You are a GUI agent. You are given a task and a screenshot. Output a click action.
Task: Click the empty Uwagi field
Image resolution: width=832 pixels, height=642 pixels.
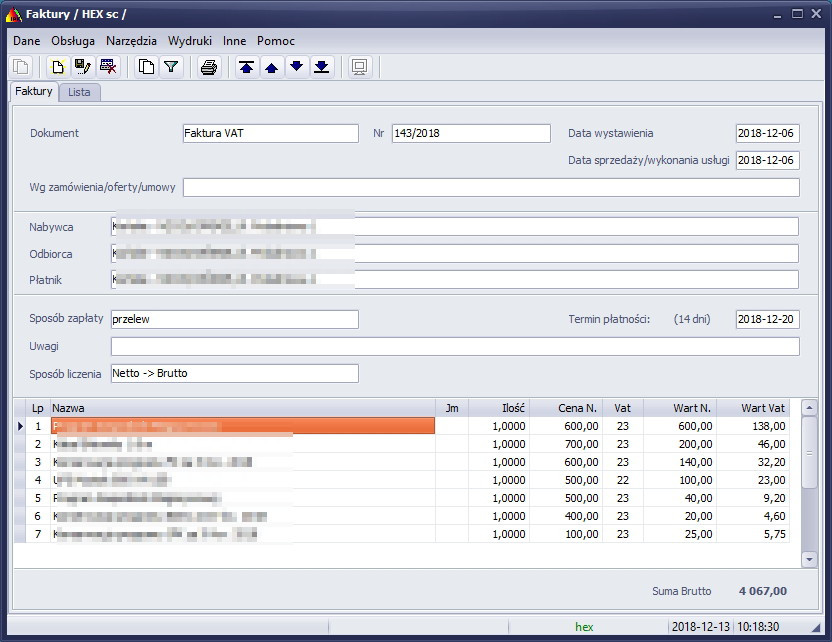(x=455, y=346)
